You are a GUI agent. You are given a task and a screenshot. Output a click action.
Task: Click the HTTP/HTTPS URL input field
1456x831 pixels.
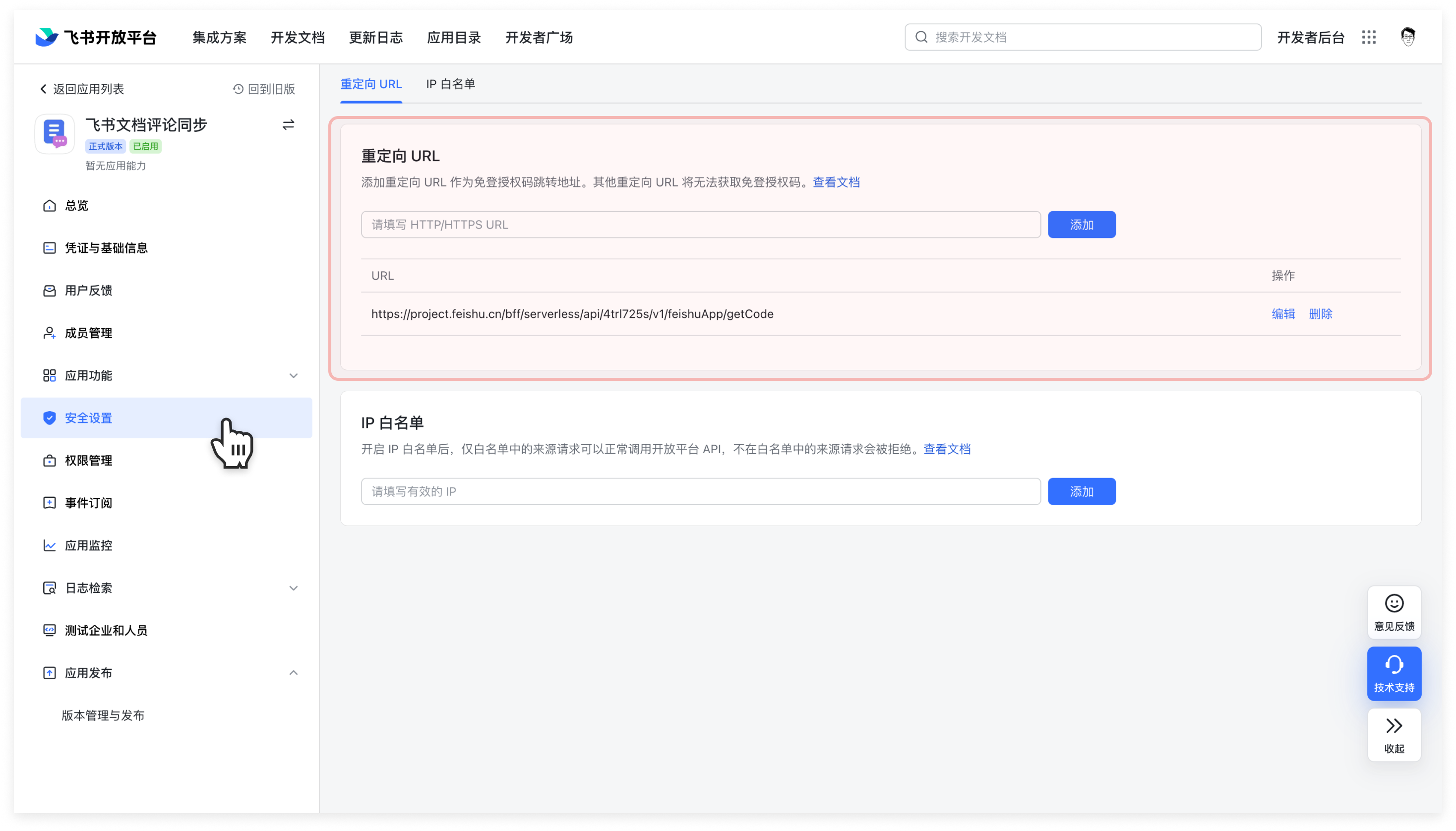(x=701, y=225)
